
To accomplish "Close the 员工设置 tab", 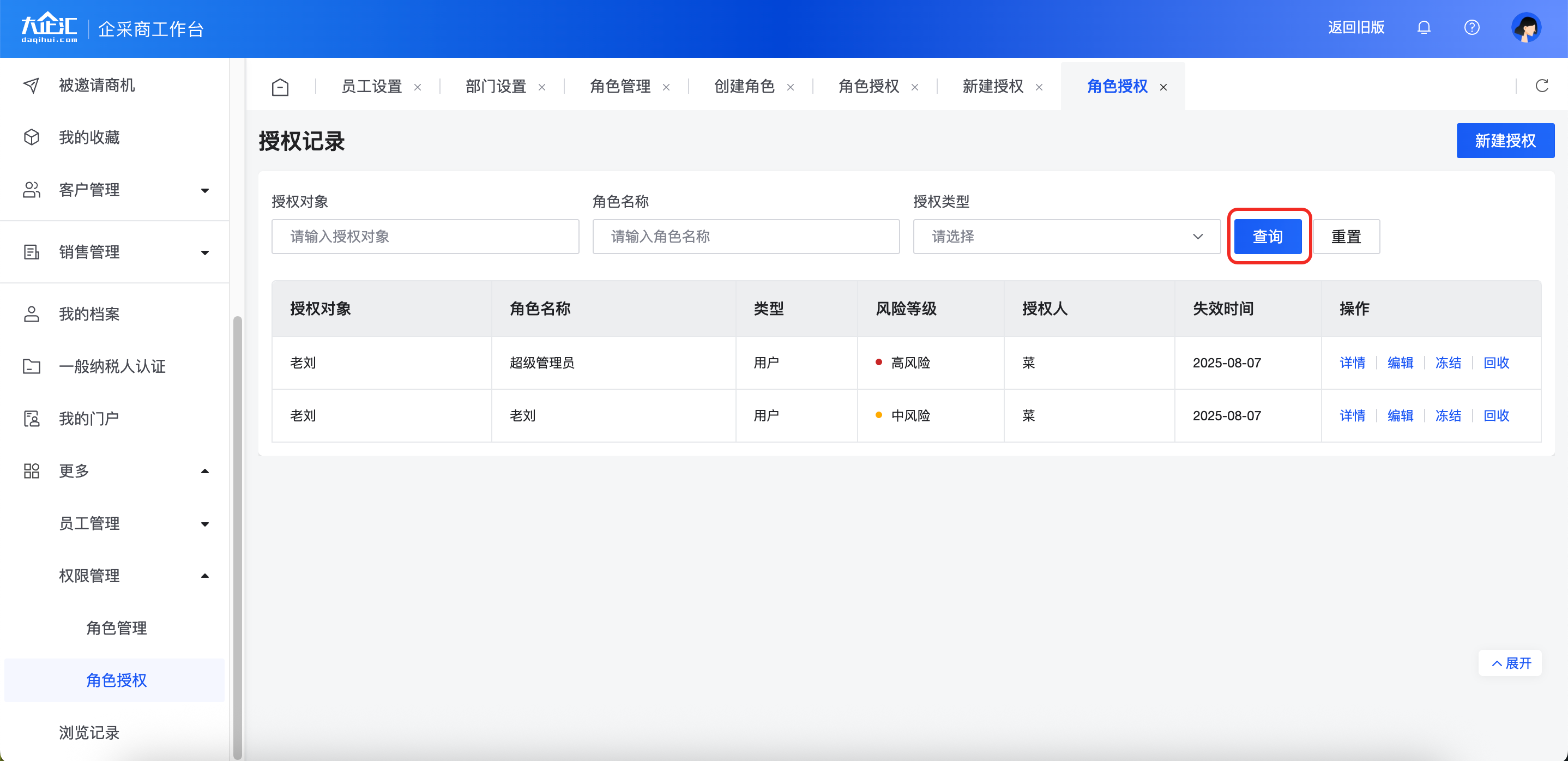I will coord(418,88).
